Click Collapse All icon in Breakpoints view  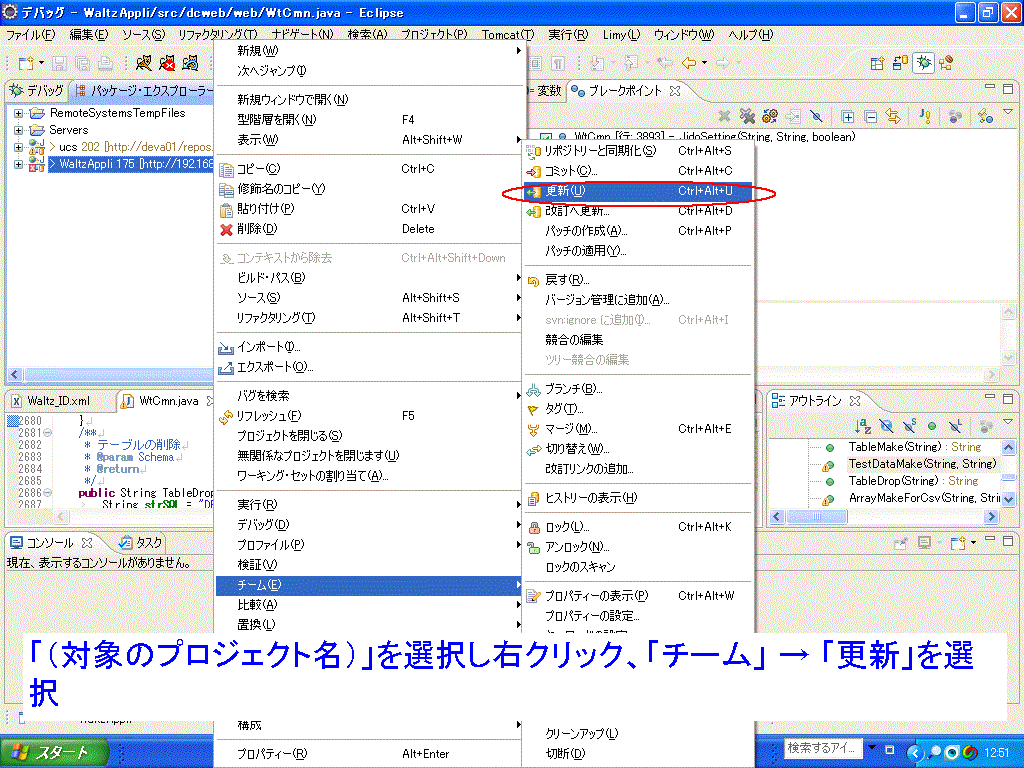click(870, 117)
